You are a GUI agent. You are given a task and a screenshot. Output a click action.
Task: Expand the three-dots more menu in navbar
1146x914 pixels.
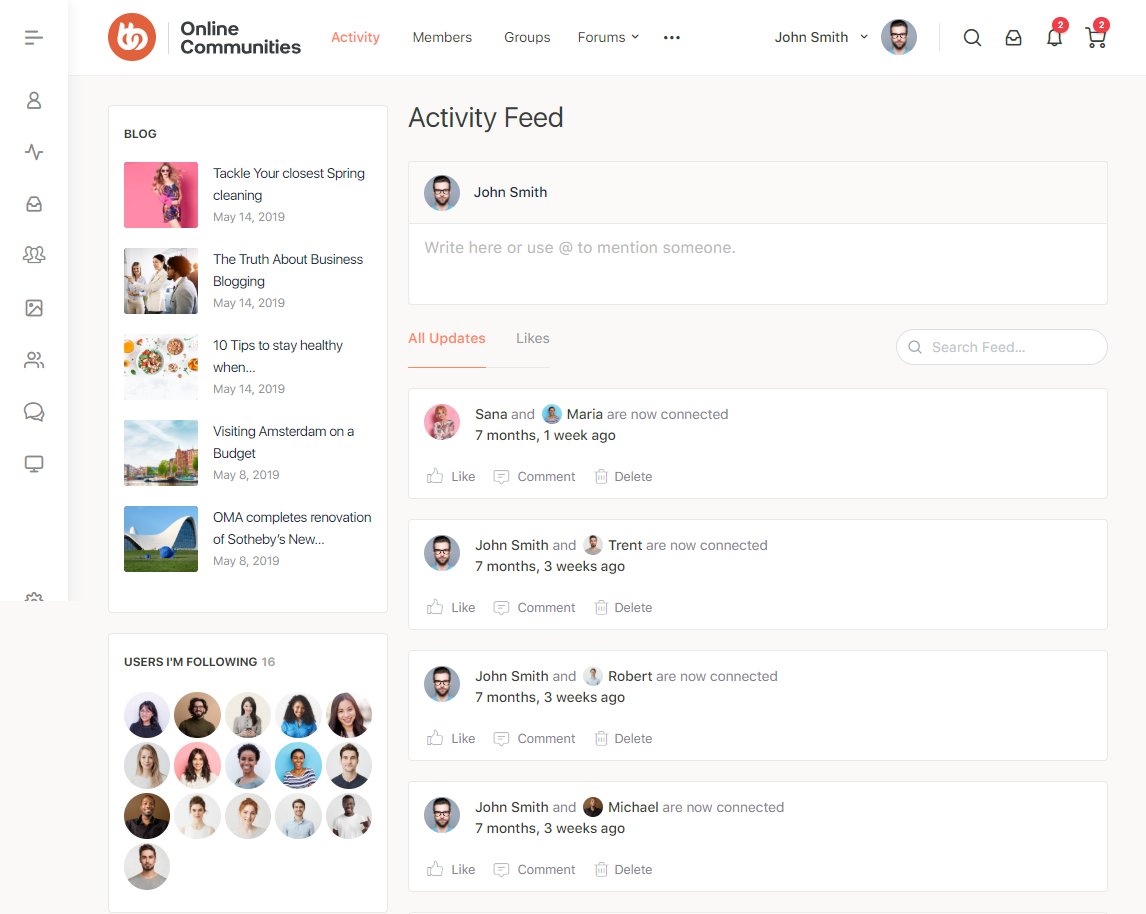(x=672, y=38)
